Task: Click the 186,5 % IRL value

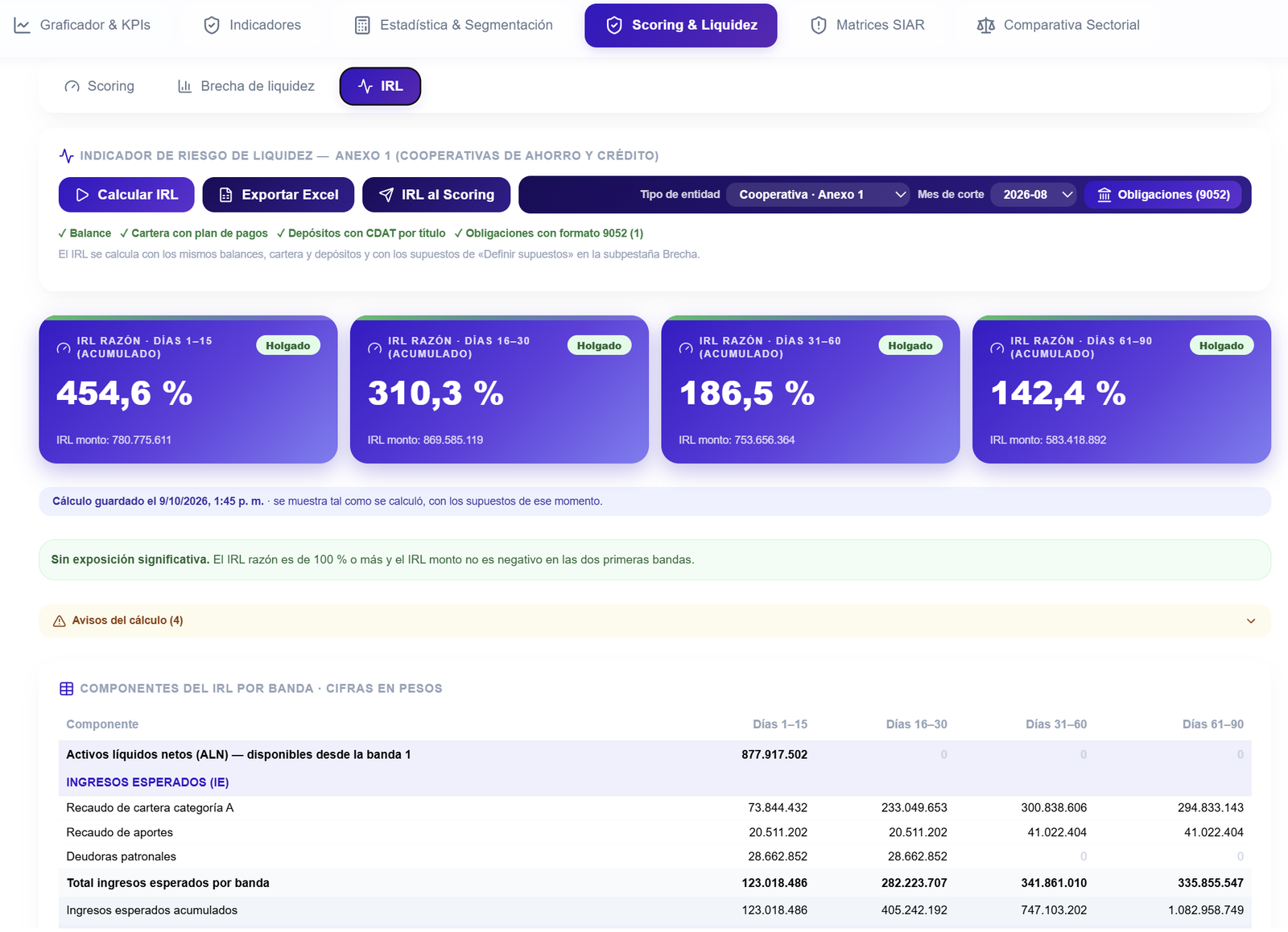Action: tap(747, 394)
